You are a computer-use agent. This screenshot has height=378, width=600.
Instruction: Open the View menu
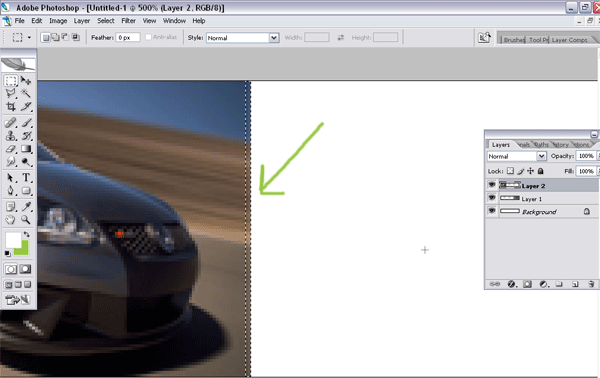149,21
